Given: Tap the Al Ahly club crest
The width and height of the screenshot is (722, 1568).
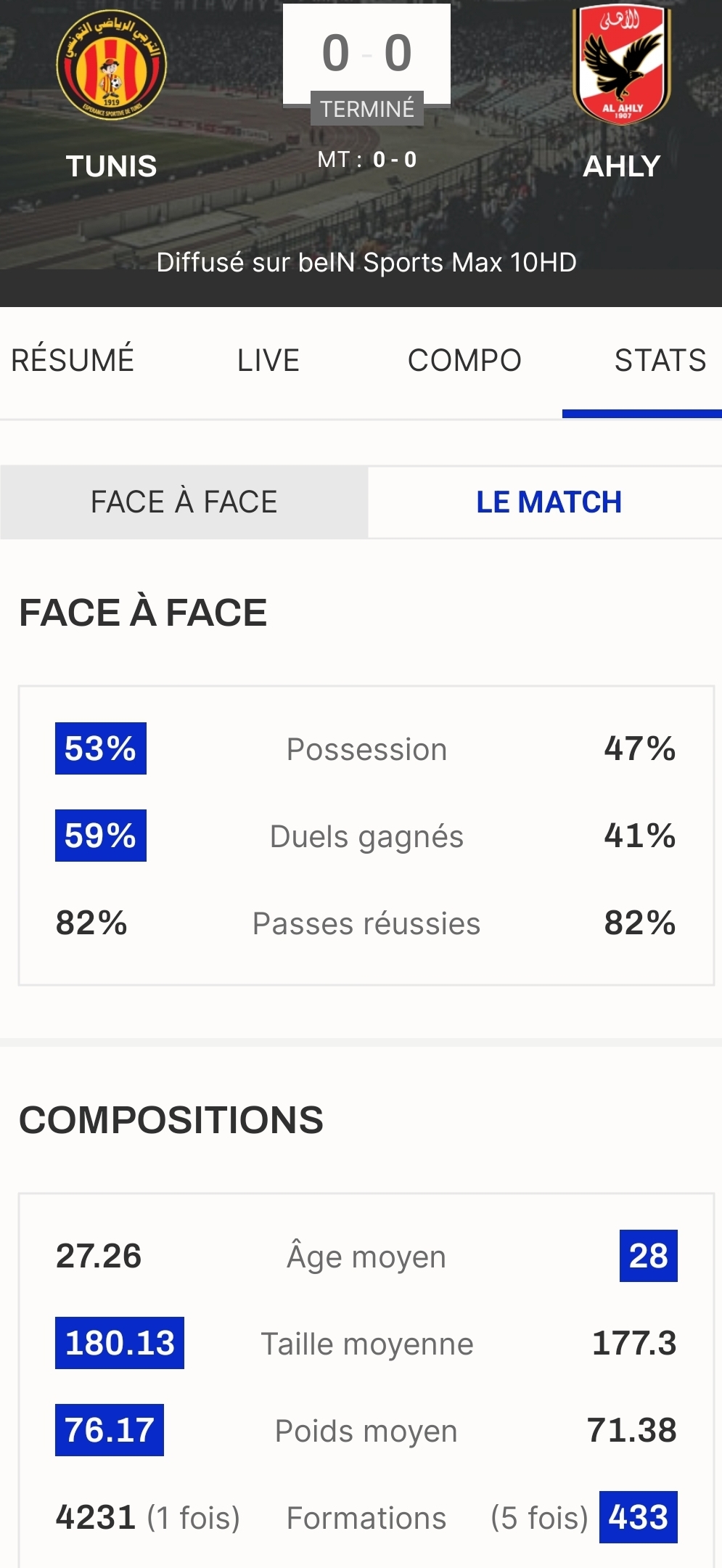Looking at the screenshot, I should click(x=621, y=64).
